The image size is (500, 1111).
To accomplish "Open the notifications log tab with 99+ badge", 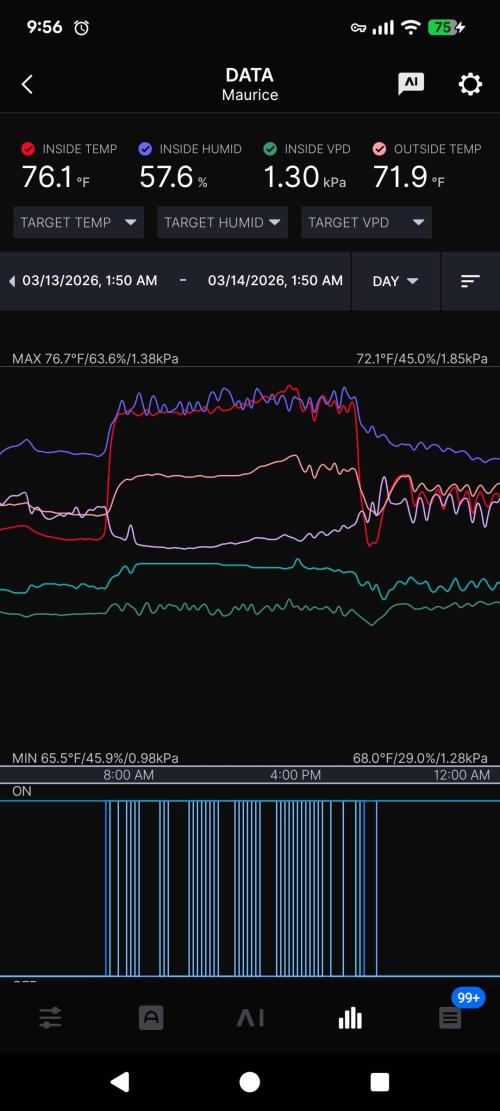I will (x=450, y=1019).
